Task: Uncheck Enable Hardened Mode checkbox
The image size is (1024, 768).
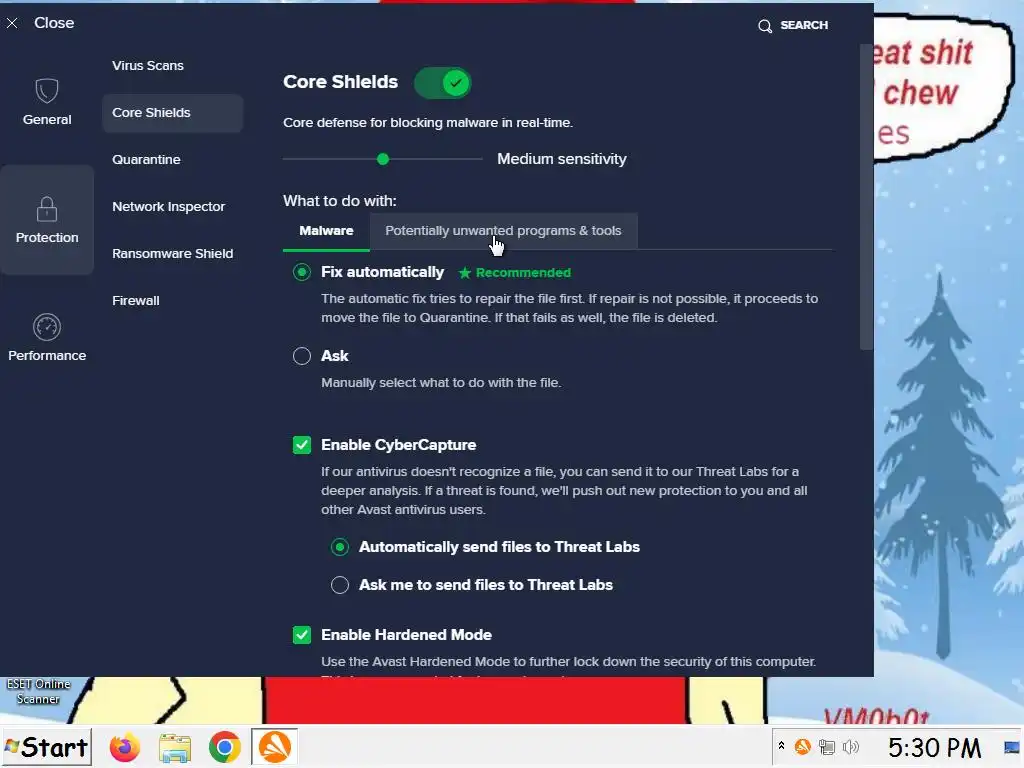Action: pyautogui.click(x=302, y=635)
